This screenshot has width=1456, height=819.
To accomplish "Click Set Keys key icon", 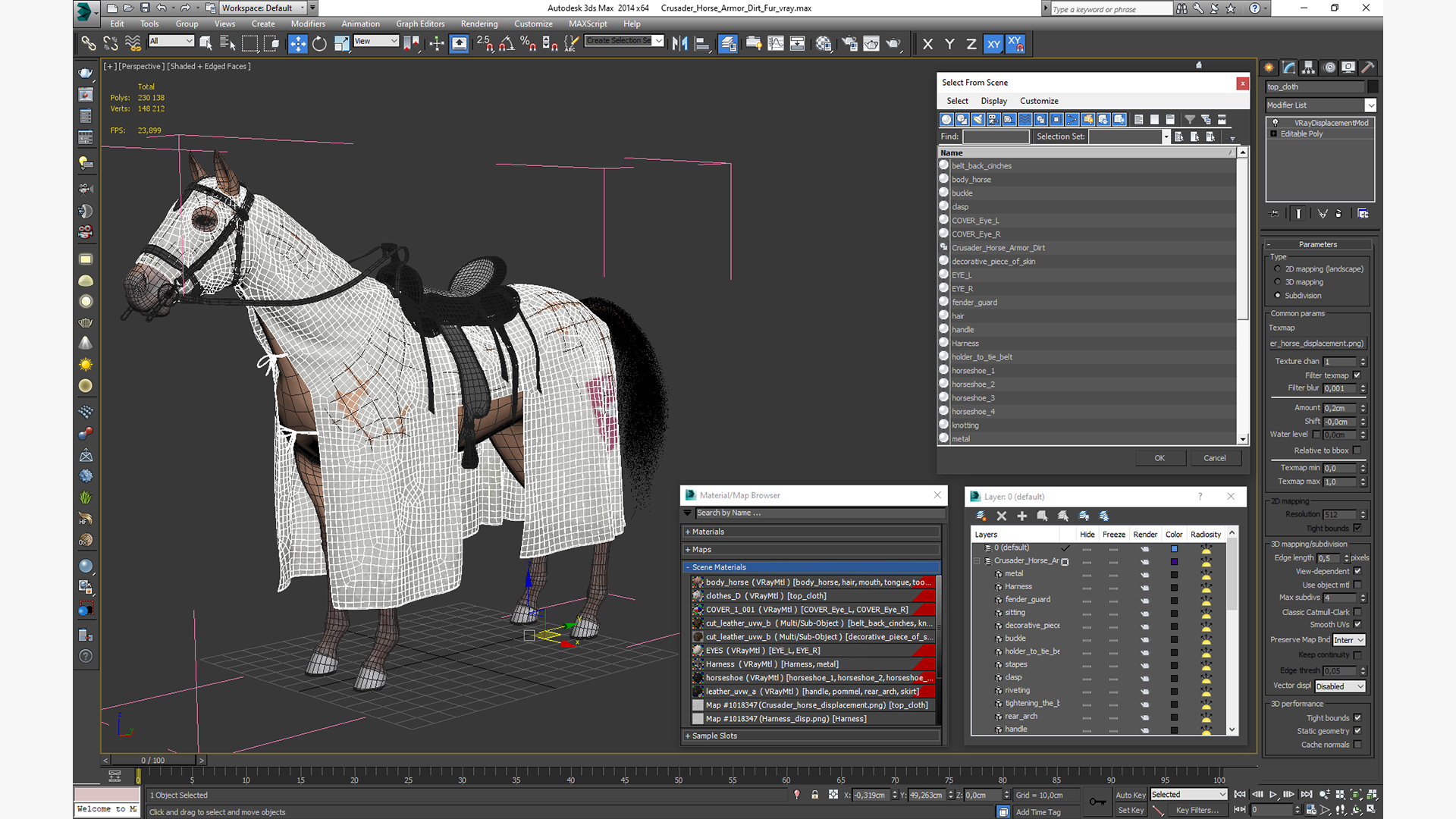I will (x=1097, y=802).
